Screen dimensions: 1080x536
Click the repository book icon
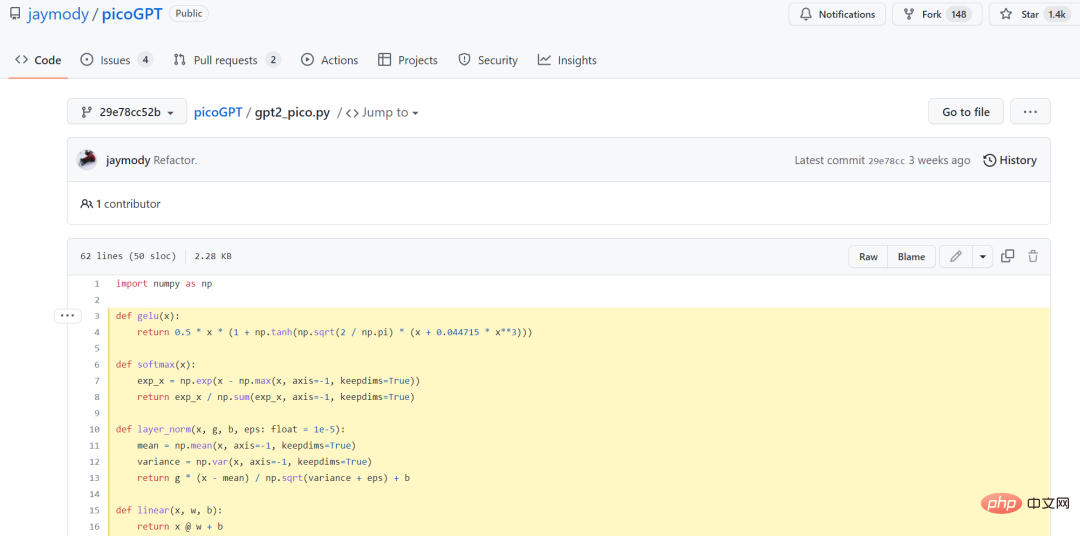(15, 14)
